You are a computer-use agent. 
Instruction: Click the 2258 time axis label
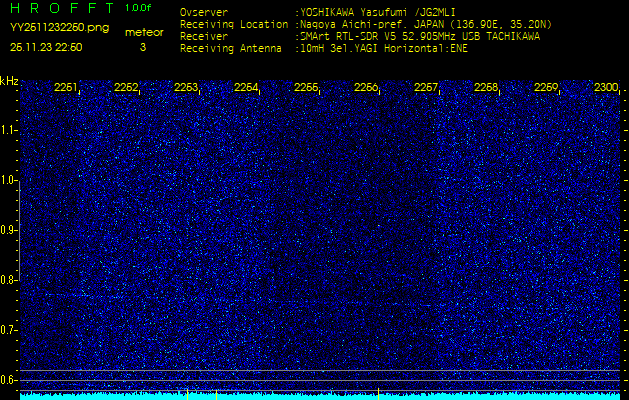(486, 87)
